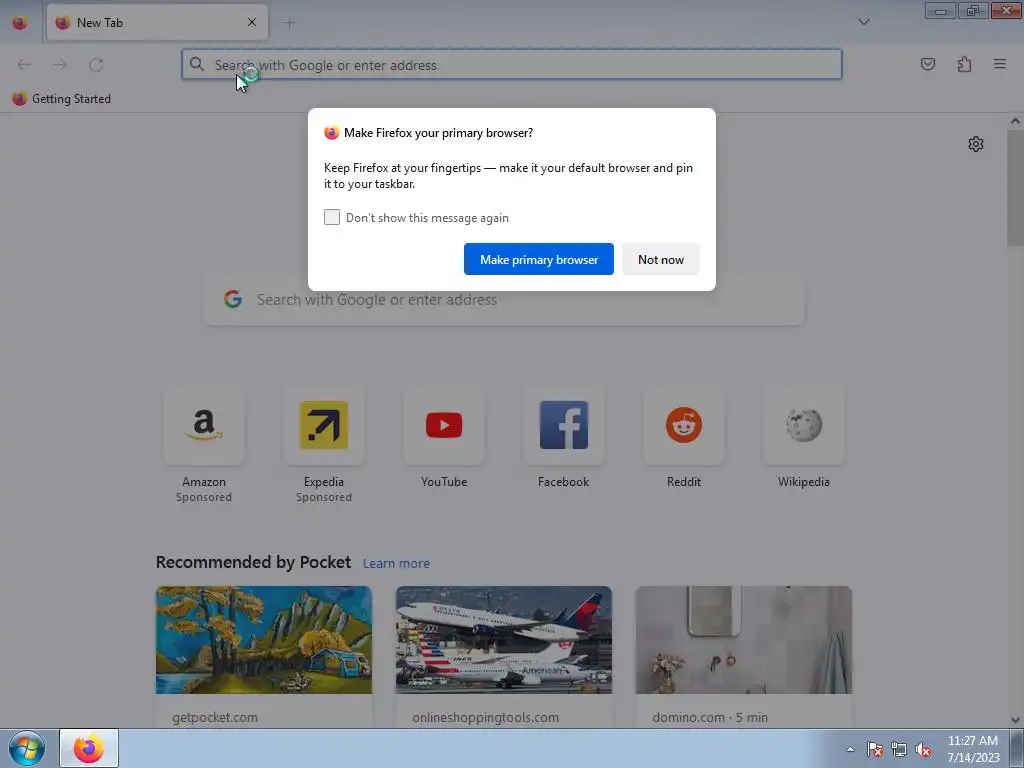Click the page scrollbar down arrow

pos(1015,720)
